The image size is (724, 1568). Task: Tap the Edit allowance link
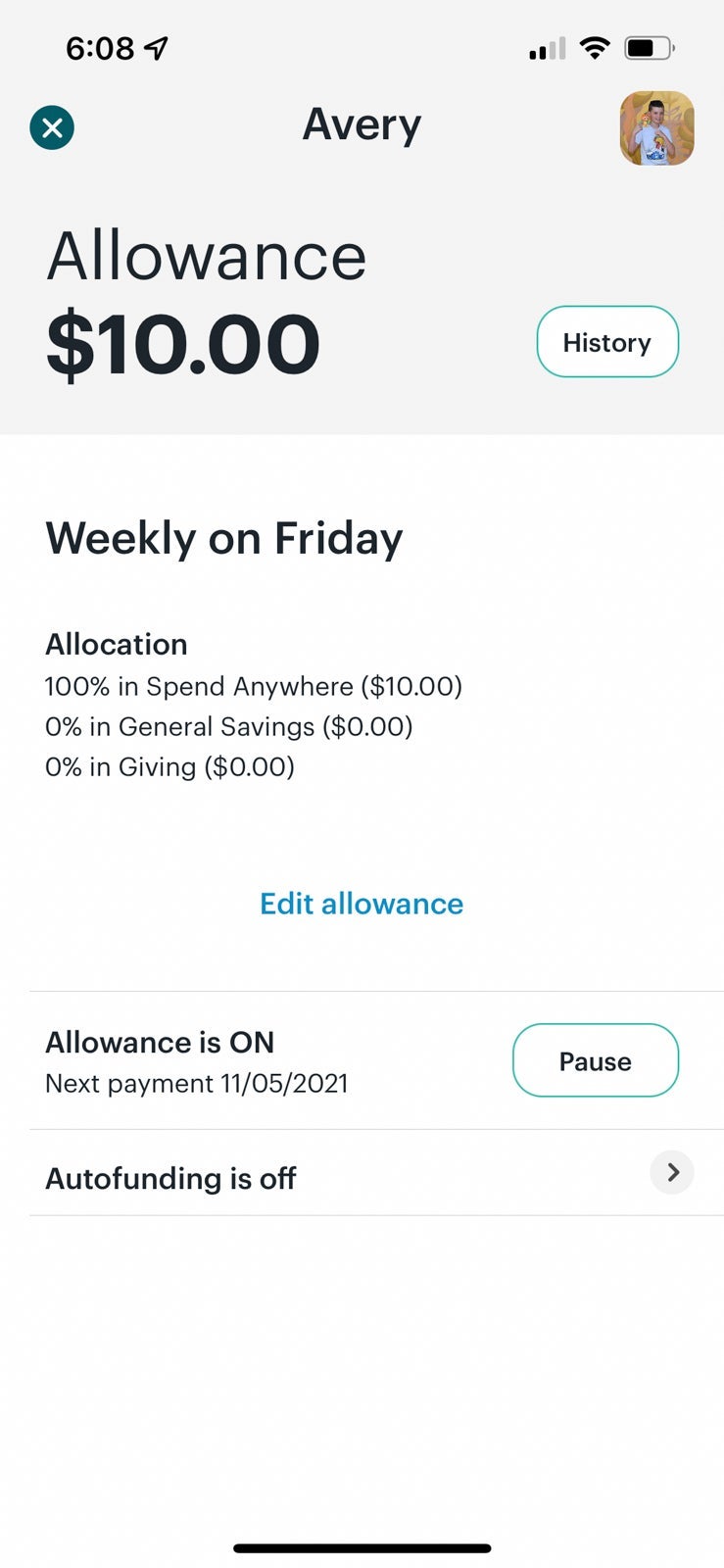coord(362,904)
